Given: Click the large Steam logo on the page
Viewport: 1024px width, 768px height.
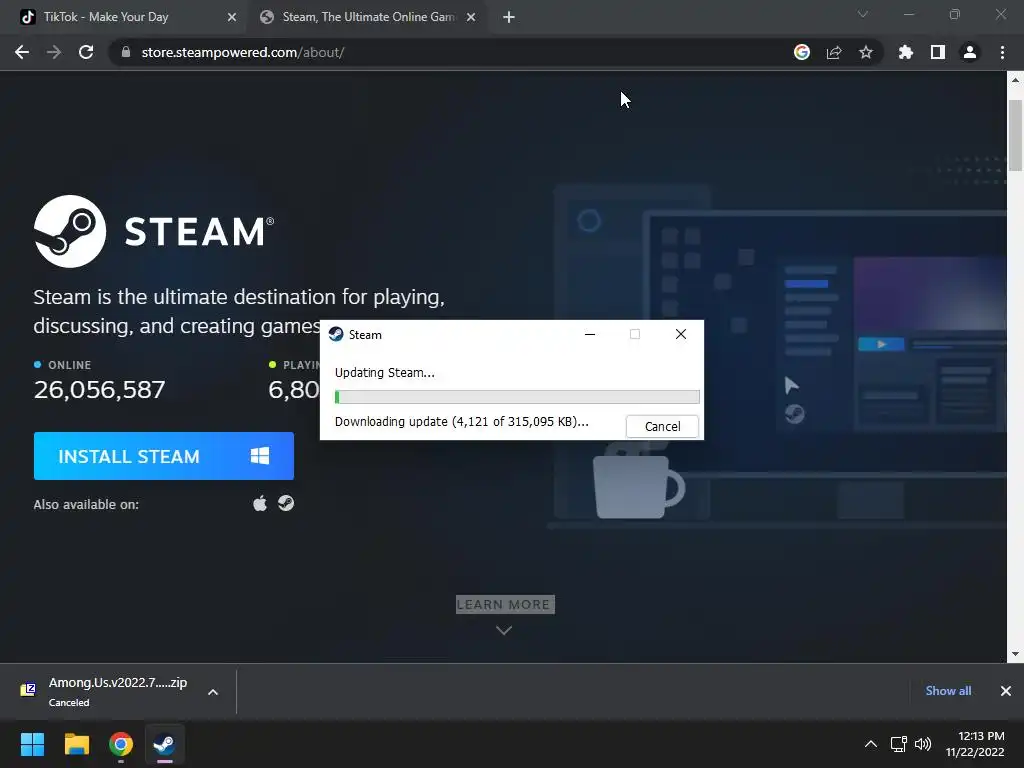Looking at the screenshot, I should (x=154, y=231).
